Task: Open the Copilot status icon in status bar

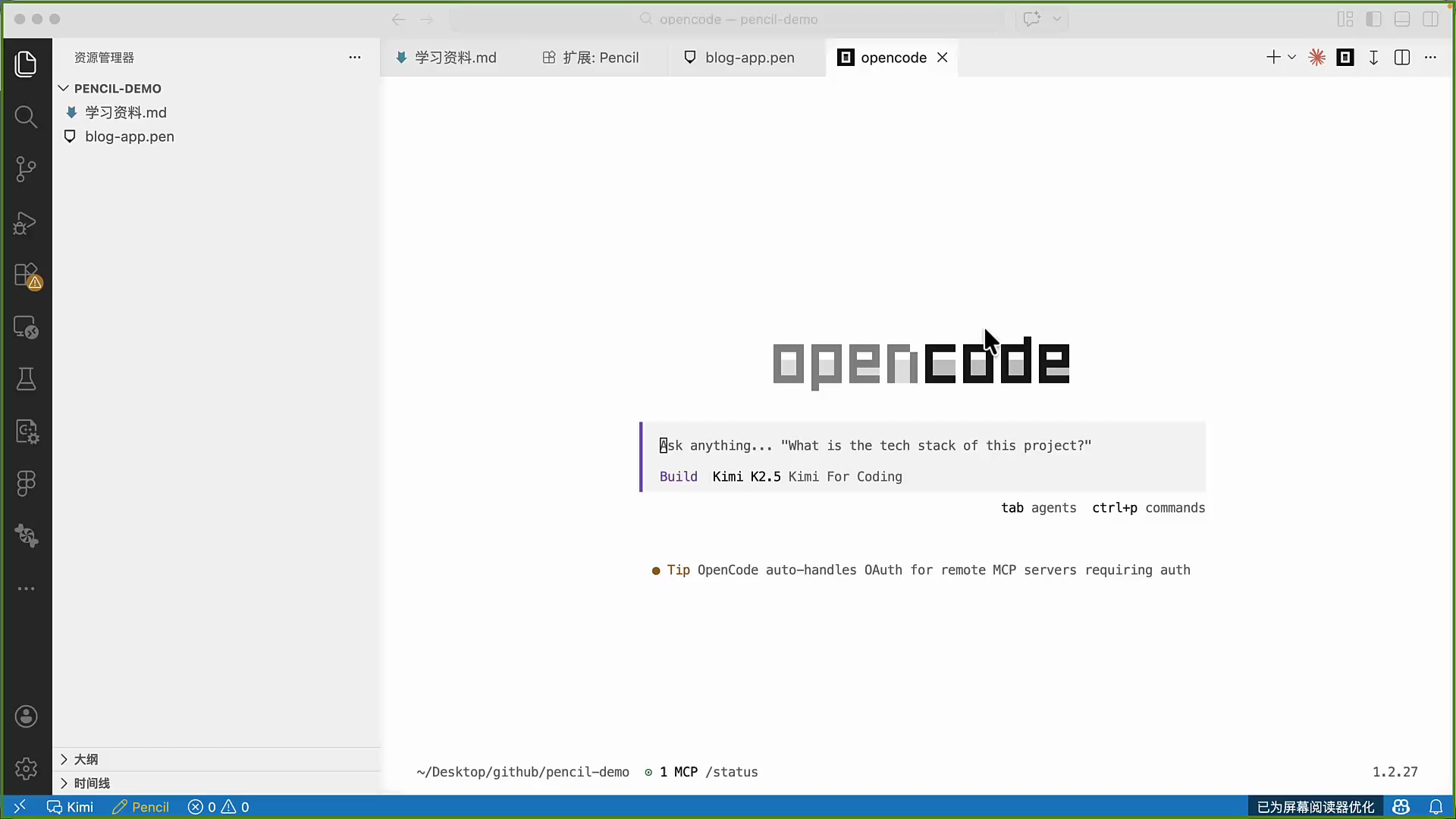Action: tap(1401, 807)
